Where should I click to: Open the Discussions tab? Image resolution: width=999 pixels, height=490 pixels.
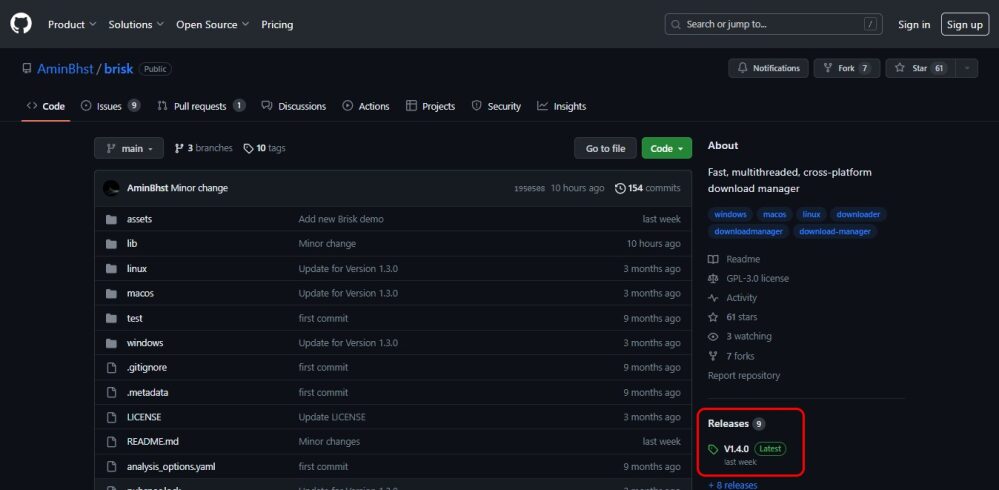click(294, 106)
